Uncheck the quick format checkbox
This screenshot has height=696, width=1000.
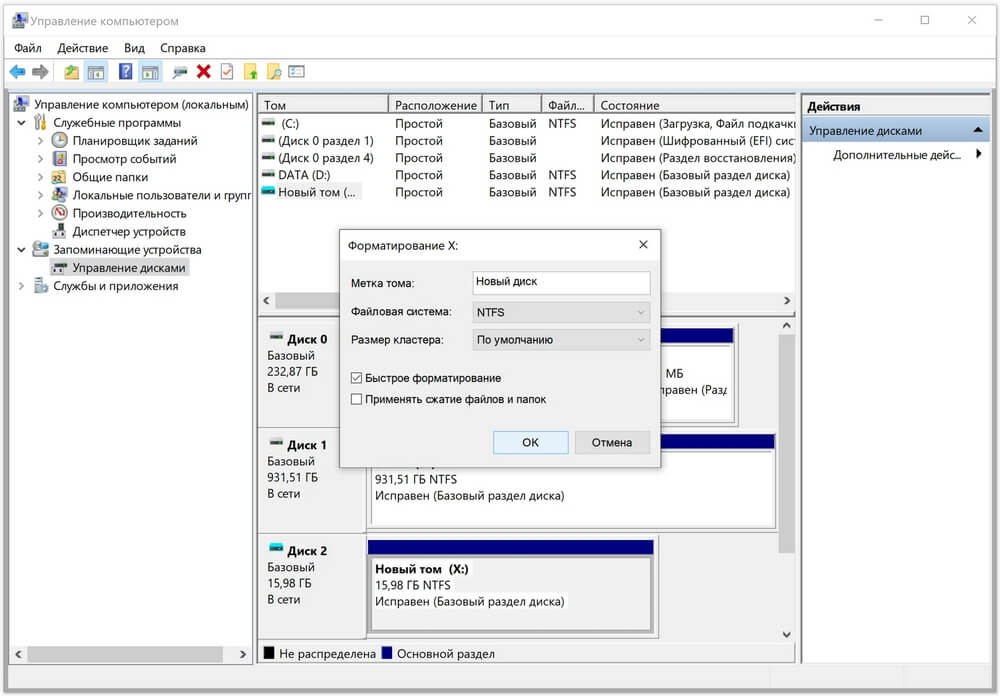(357, 378)
